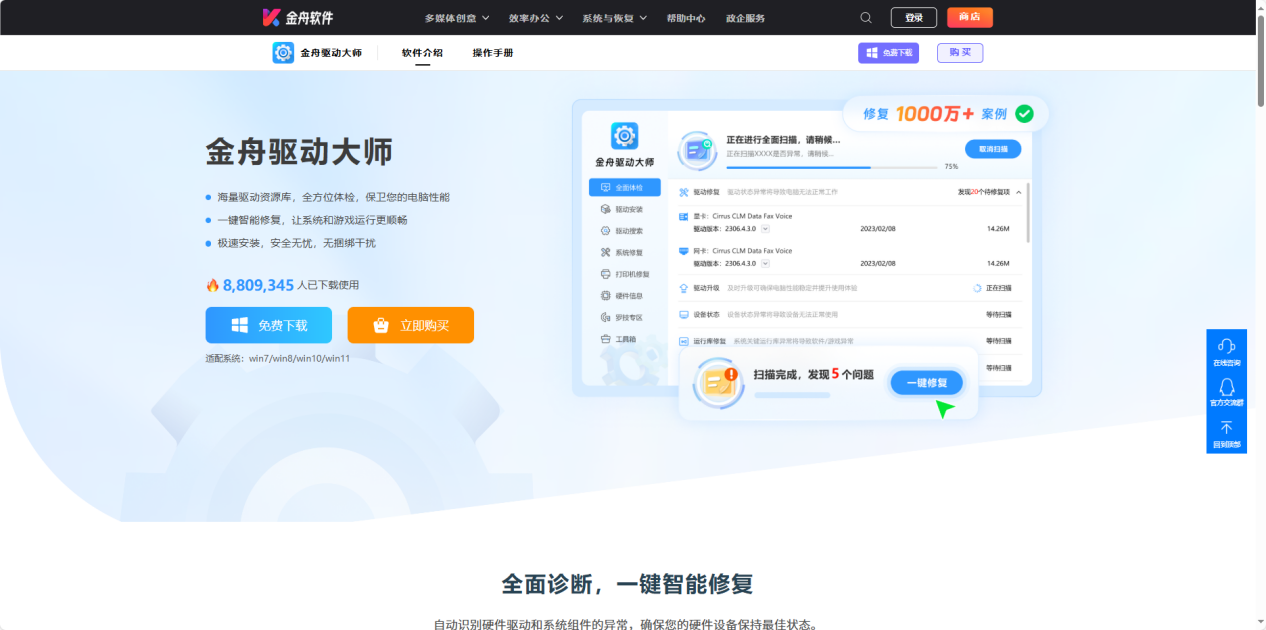Open the orange 商店 button
This screenshot has width=1266, height=630.
pos(970,17)
